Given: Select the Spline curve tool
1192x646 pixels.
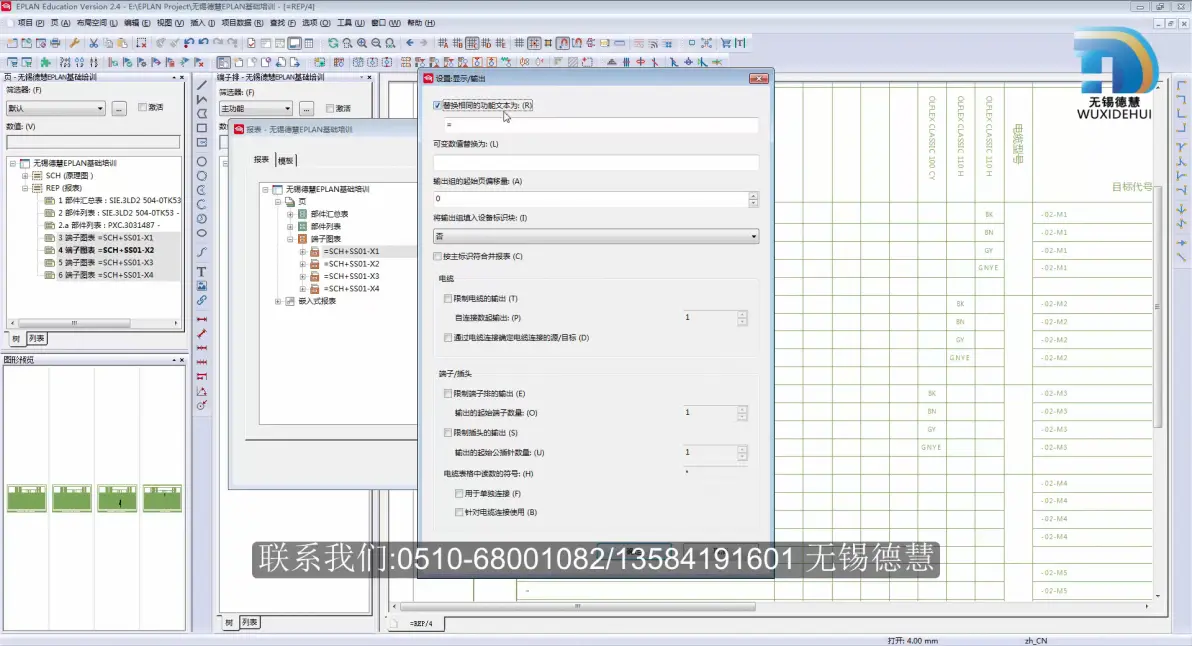Looking at the screenshot, I should pyautogui.click(x=201, y=252).
